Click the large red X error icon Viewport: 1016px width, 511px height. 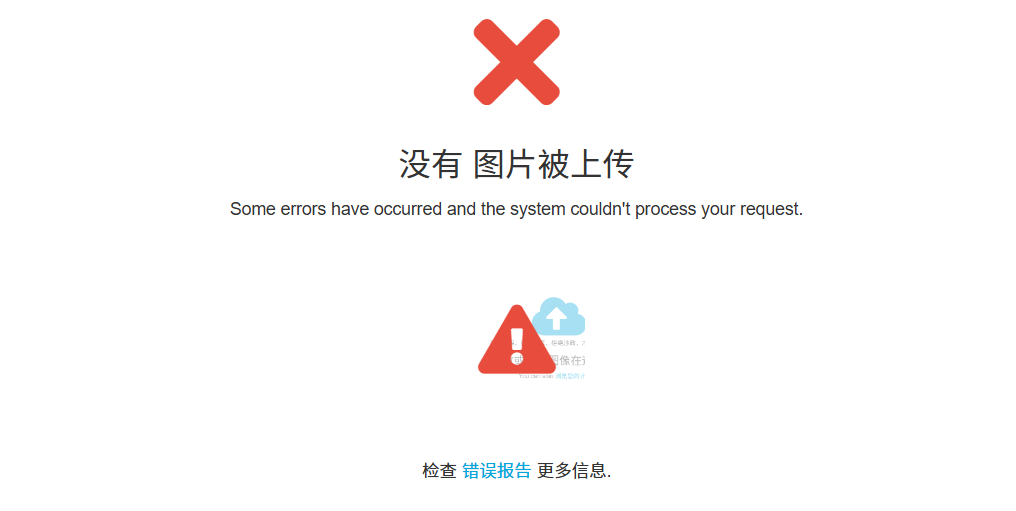[516, 62]
